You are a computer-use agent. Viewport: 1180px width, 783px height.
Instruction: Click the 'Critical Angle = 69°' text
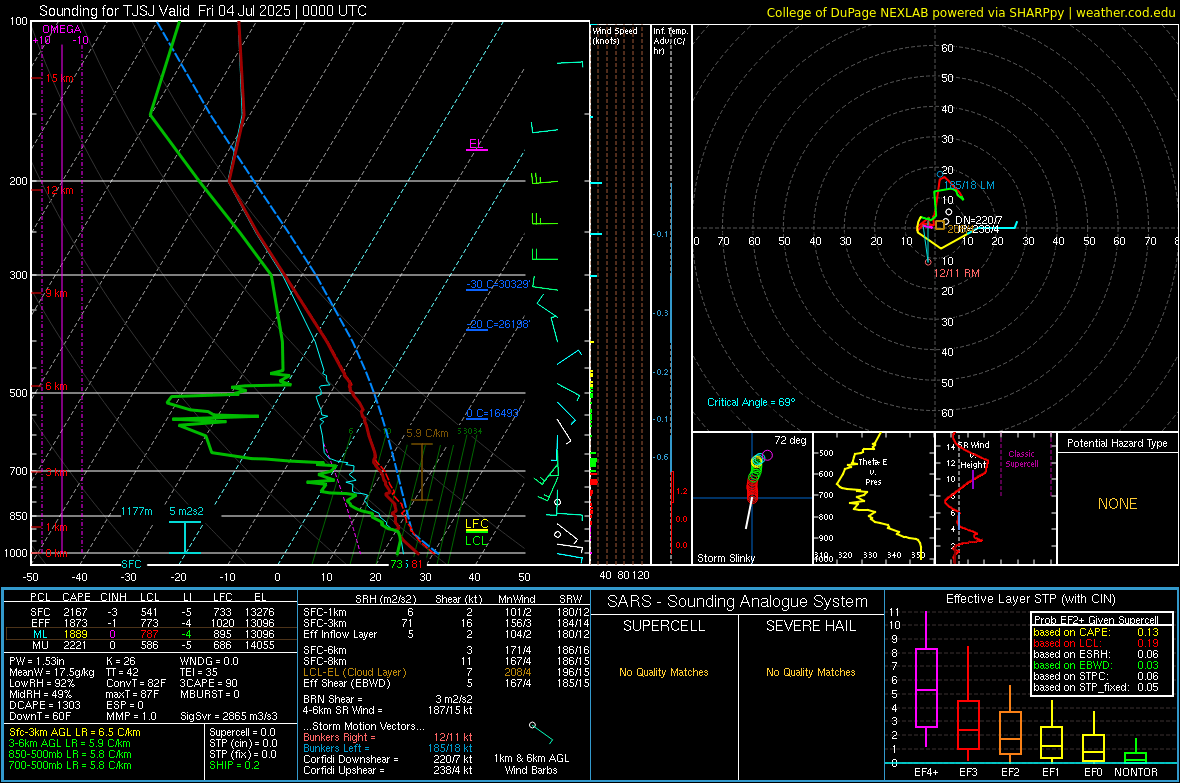coord(751,403)
